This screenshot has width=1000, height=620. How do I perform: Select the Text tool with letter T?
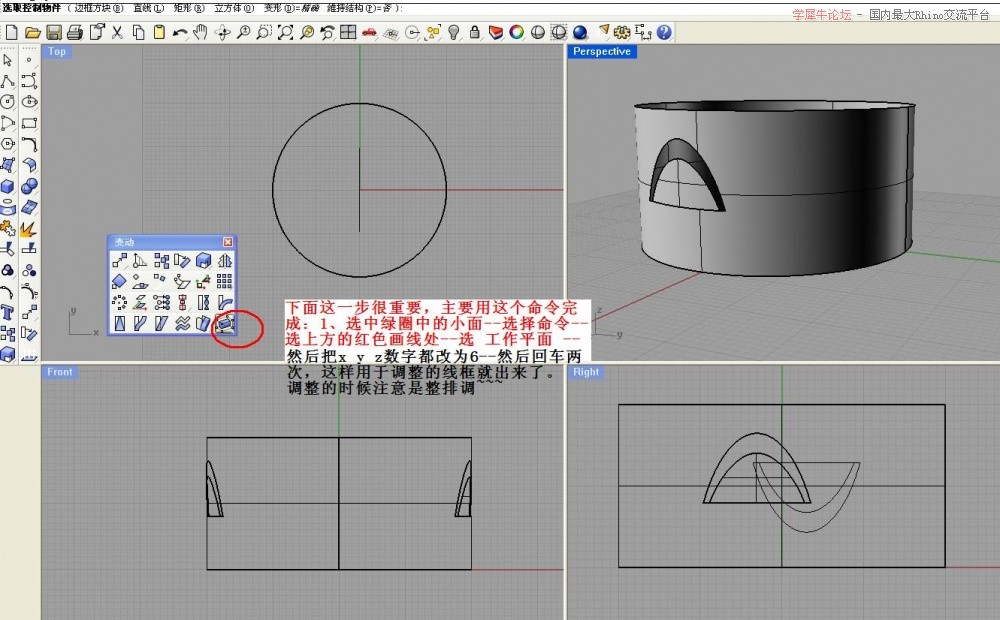[8, 313]
